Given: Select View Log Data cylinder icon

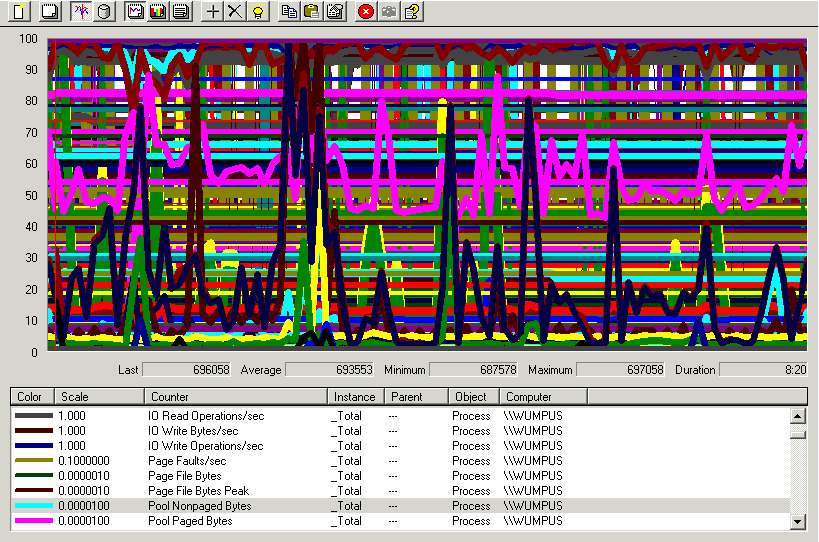Looking at the screenshot, I should coord(103,11).
